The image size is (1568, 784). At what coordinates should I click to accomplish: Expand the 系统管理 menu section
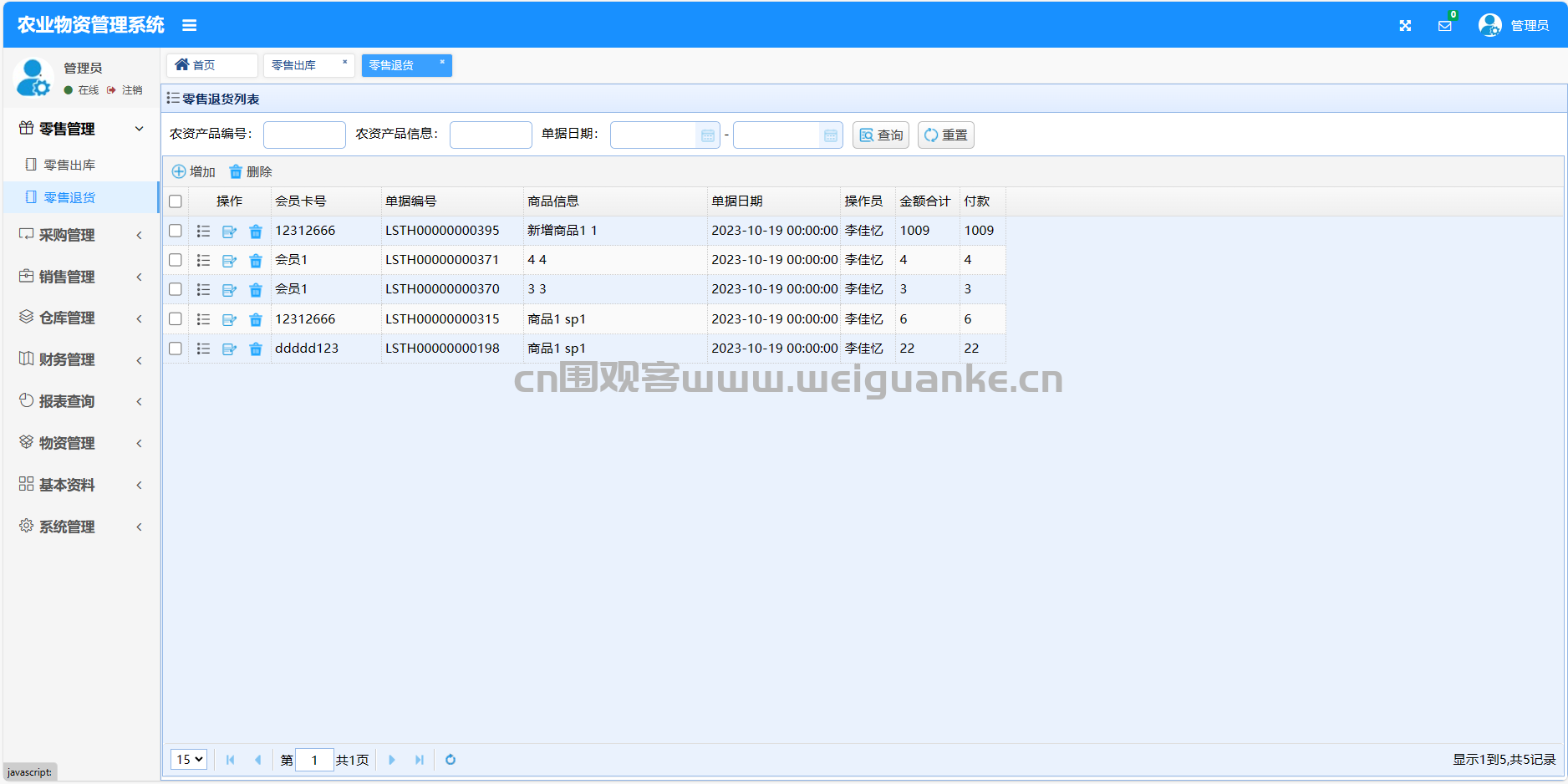pos(81,527)
